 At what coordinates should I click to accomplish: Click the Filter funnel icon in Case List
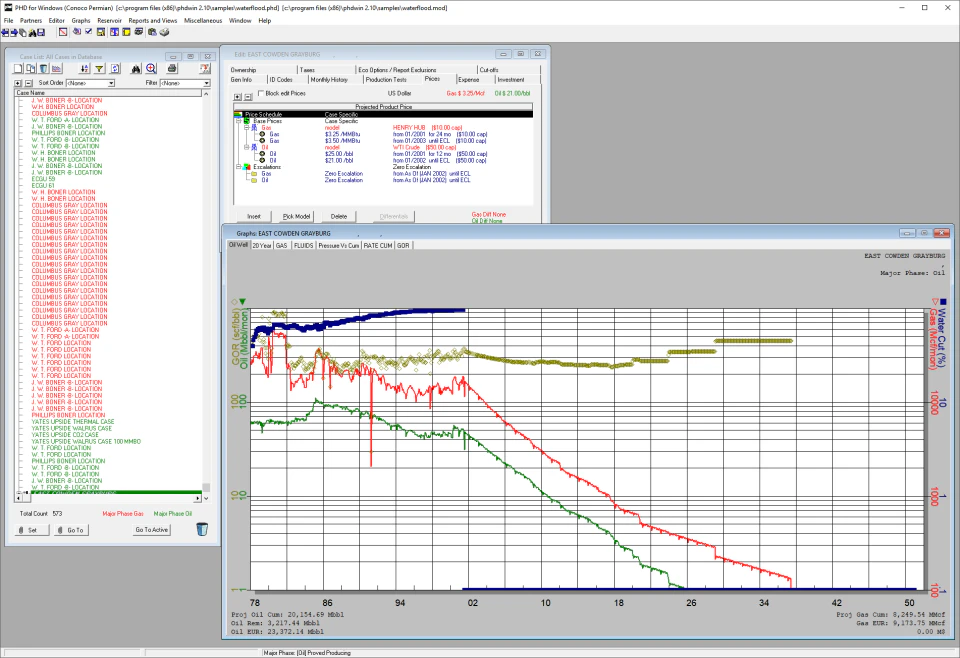click(100, 68)
